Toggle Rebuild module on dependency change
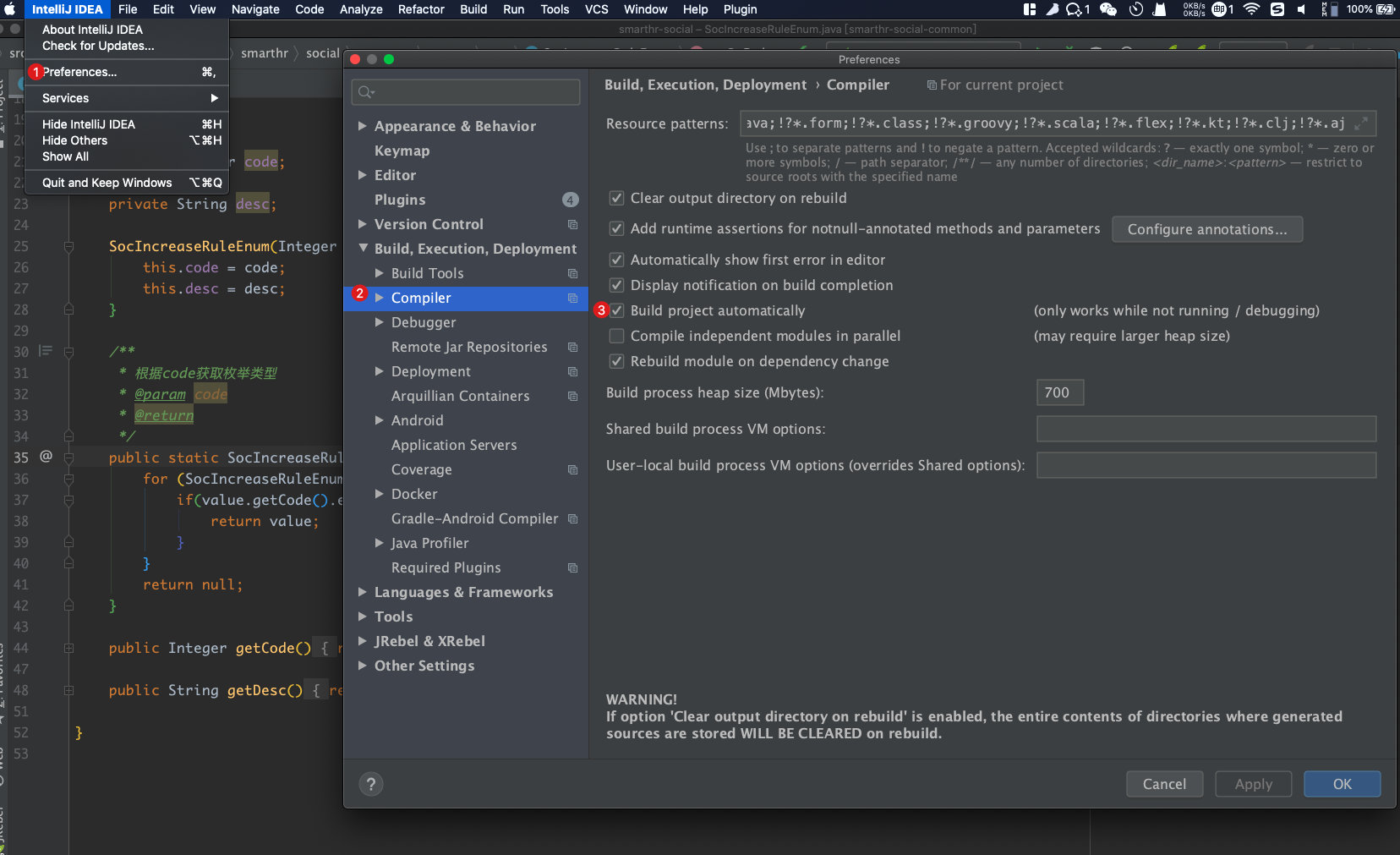1400x855 pixels. (x=617, y=361)
